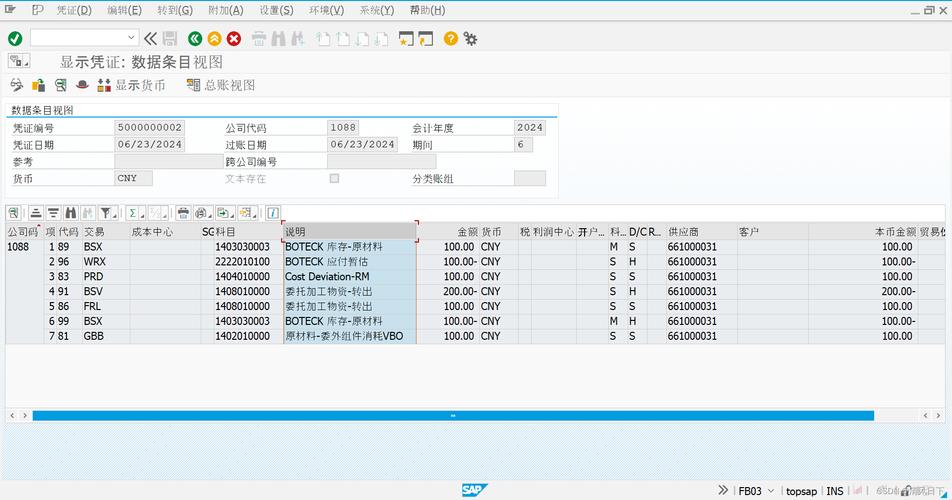Click the 总账视图 button
Screen dimensions: 952x500
pos(221,85)
